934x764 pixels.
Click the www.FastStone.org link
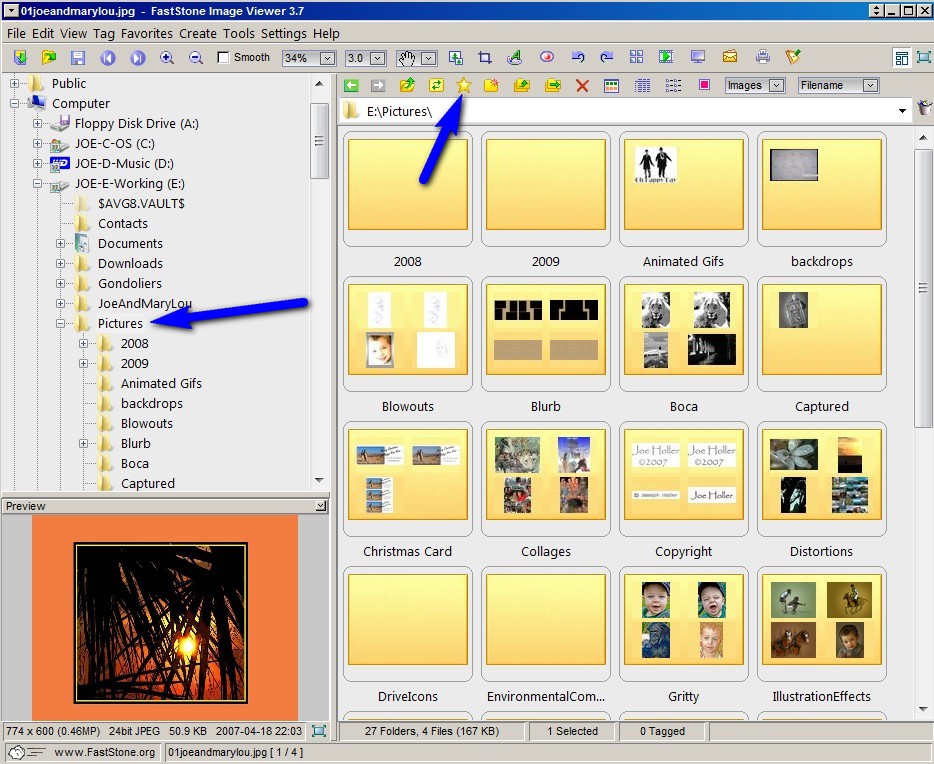tap(104, 752)
